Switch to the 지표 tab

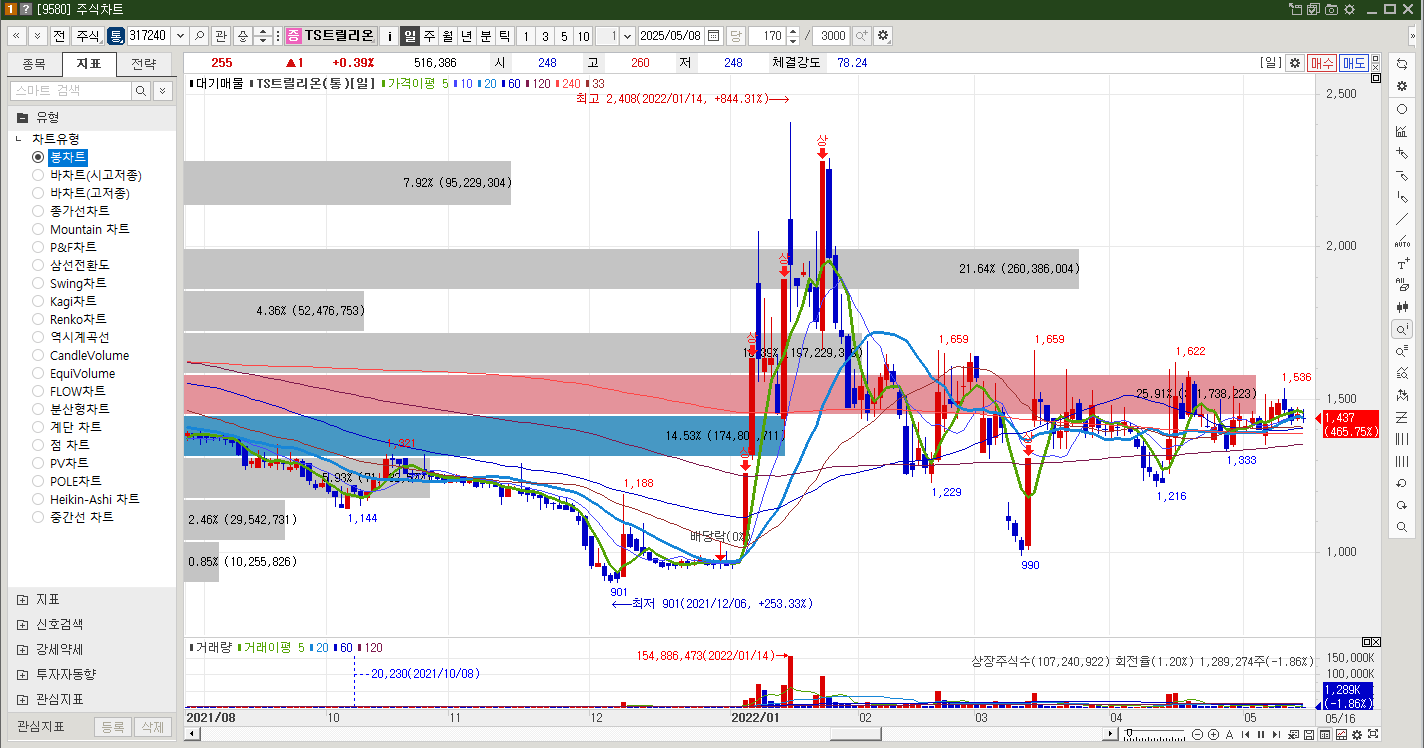[89, 64]
